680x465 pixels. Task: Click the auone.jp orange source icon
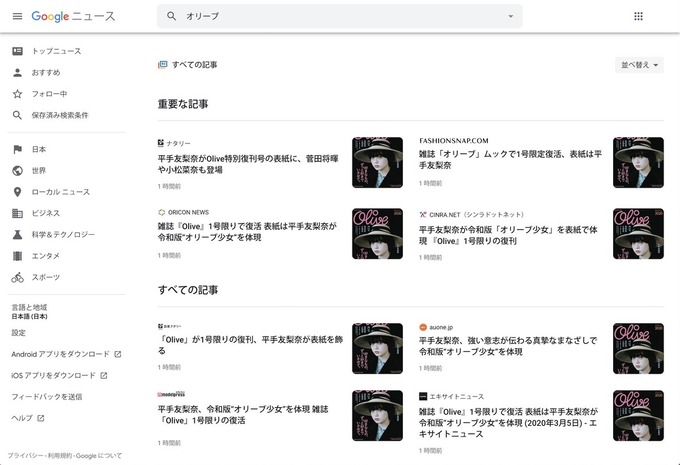pos(423,327)
